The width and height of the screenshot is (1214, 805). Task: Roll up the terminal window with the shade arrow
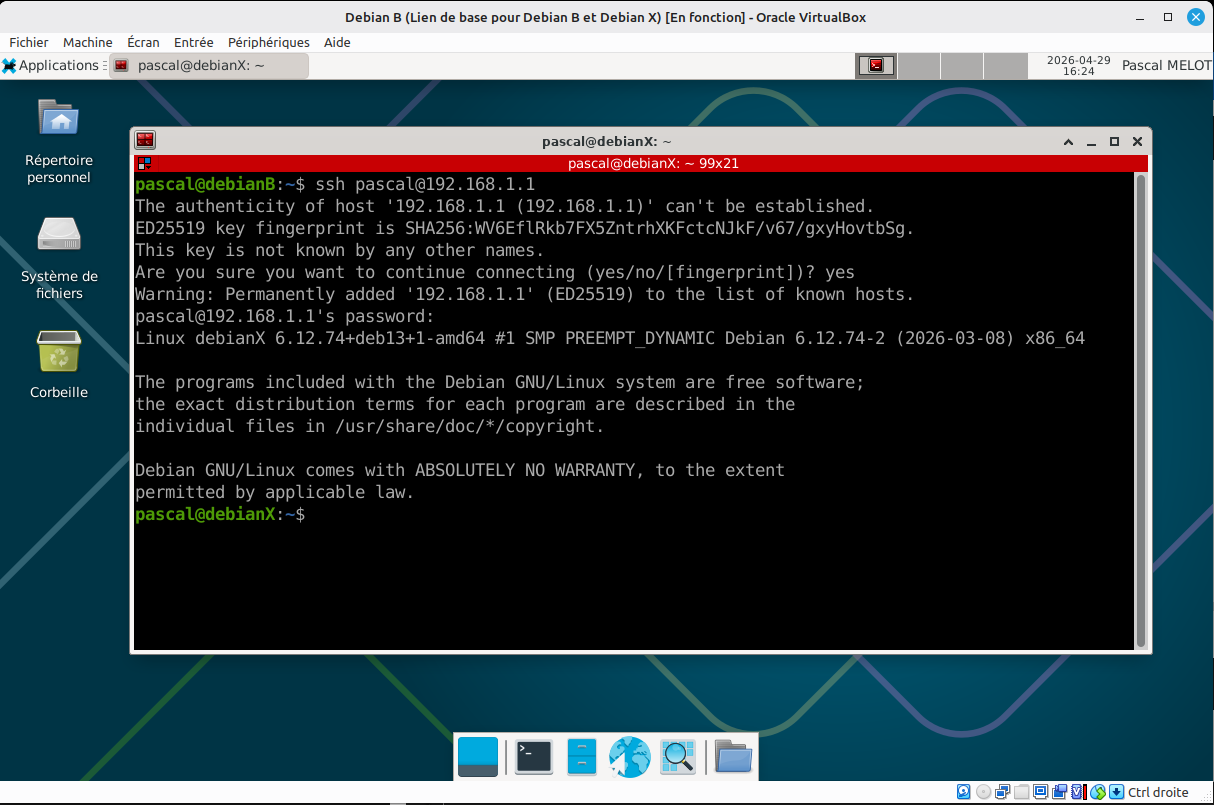coord(1069,142)
